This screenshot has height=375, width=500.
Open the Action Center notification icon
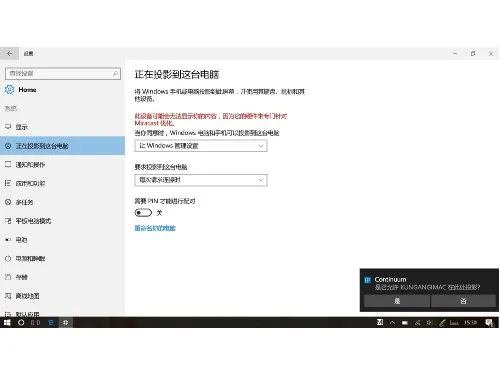tap(489, 323)
